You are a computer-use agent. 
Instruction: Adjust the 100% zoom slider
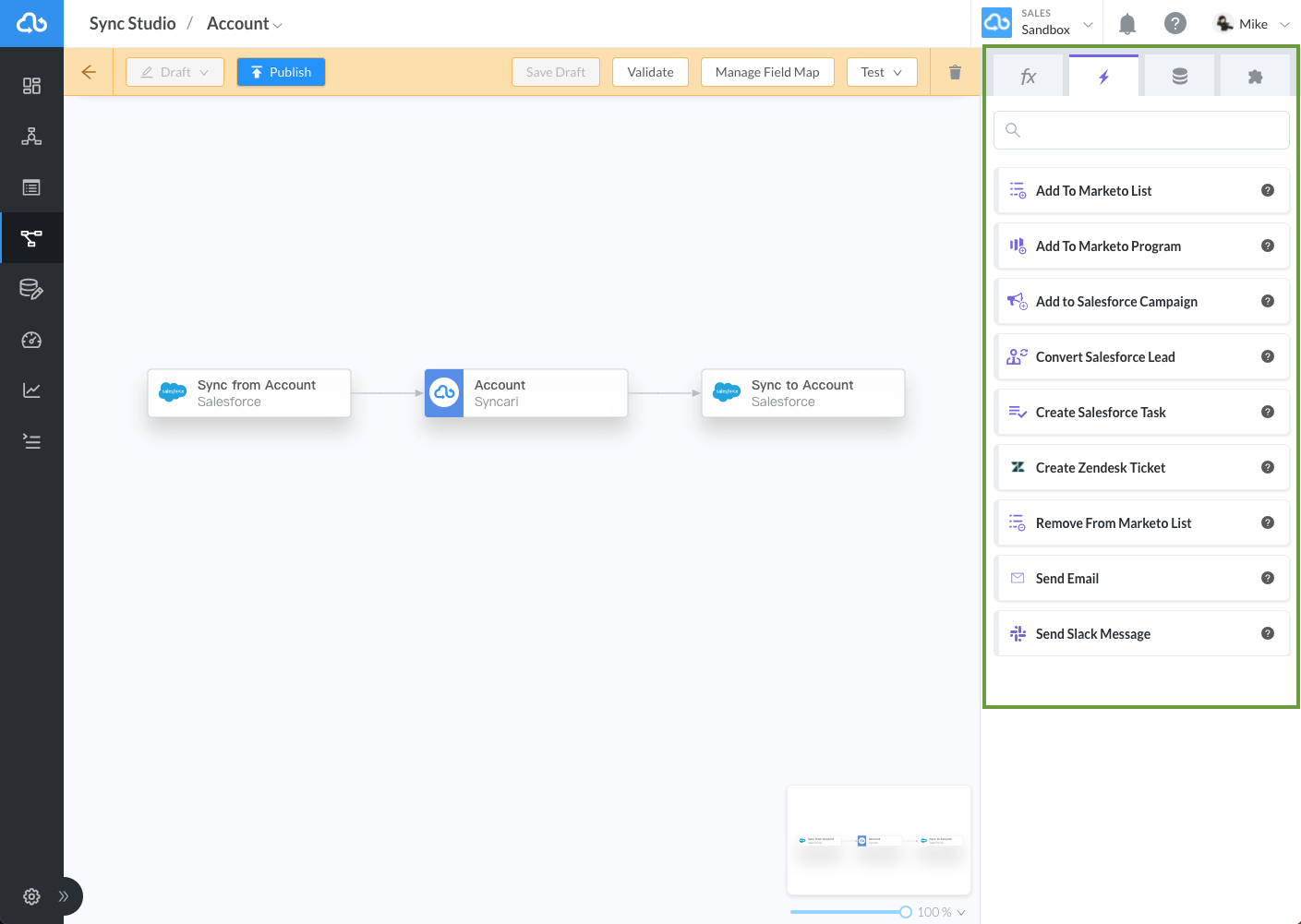click(x=905, y=912)
